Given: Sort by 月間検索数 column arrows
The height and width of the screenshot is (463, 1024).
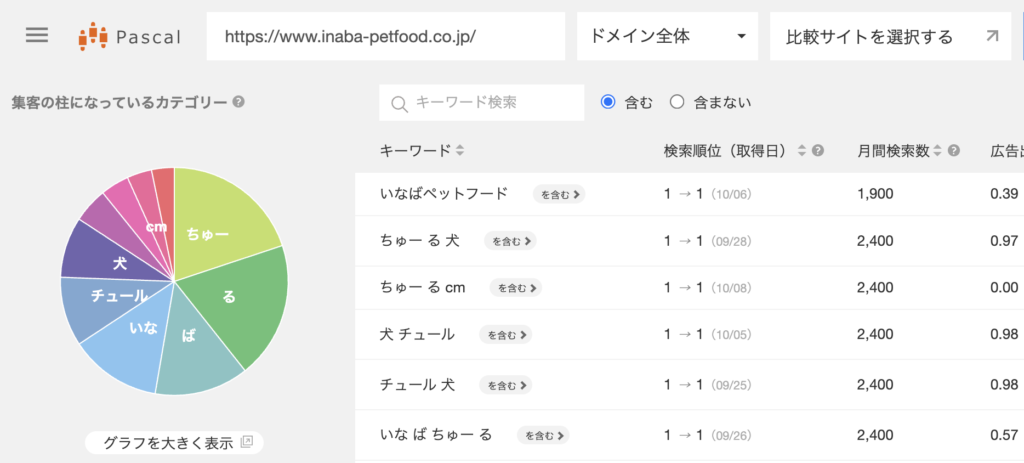Looking at the screenshot, I should click(937, 151).
